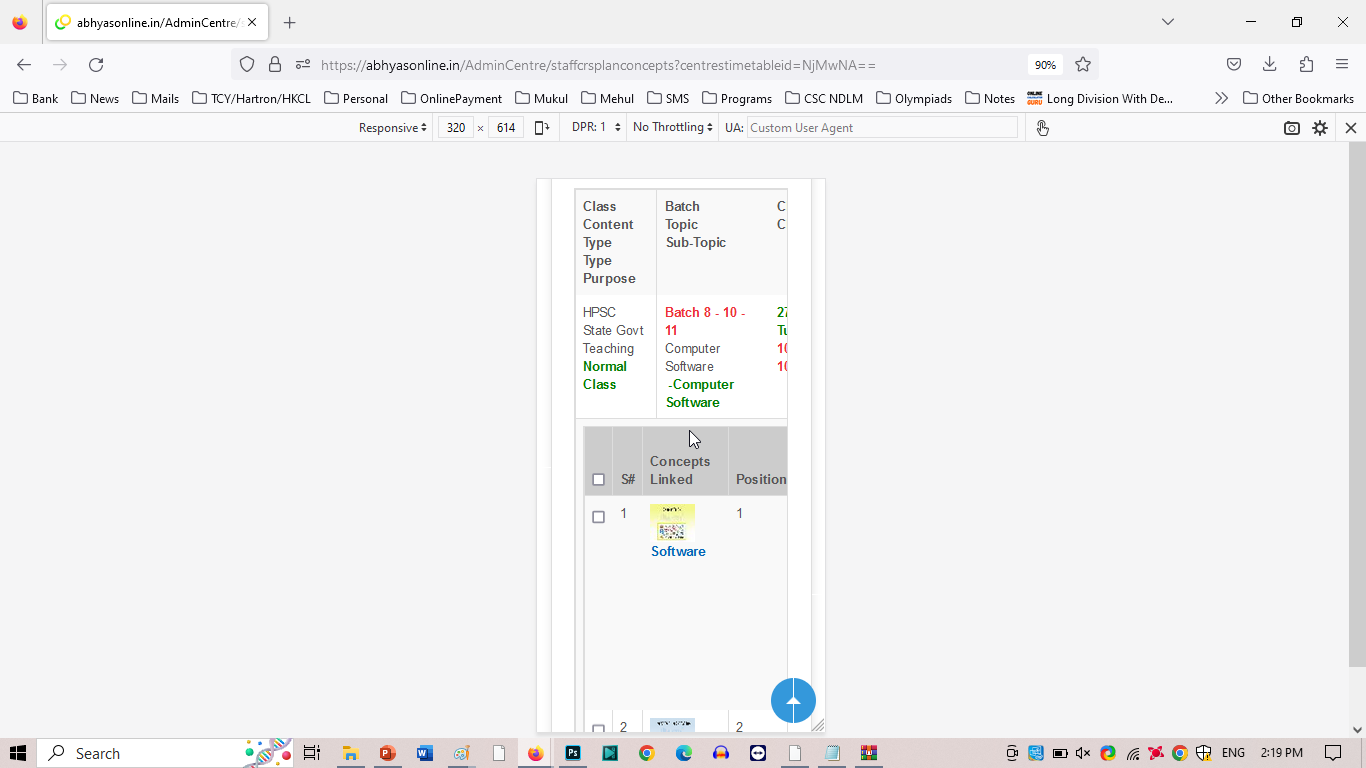
Task: Open responsive design mode settings gear
Action: [x=1320, y=128]
